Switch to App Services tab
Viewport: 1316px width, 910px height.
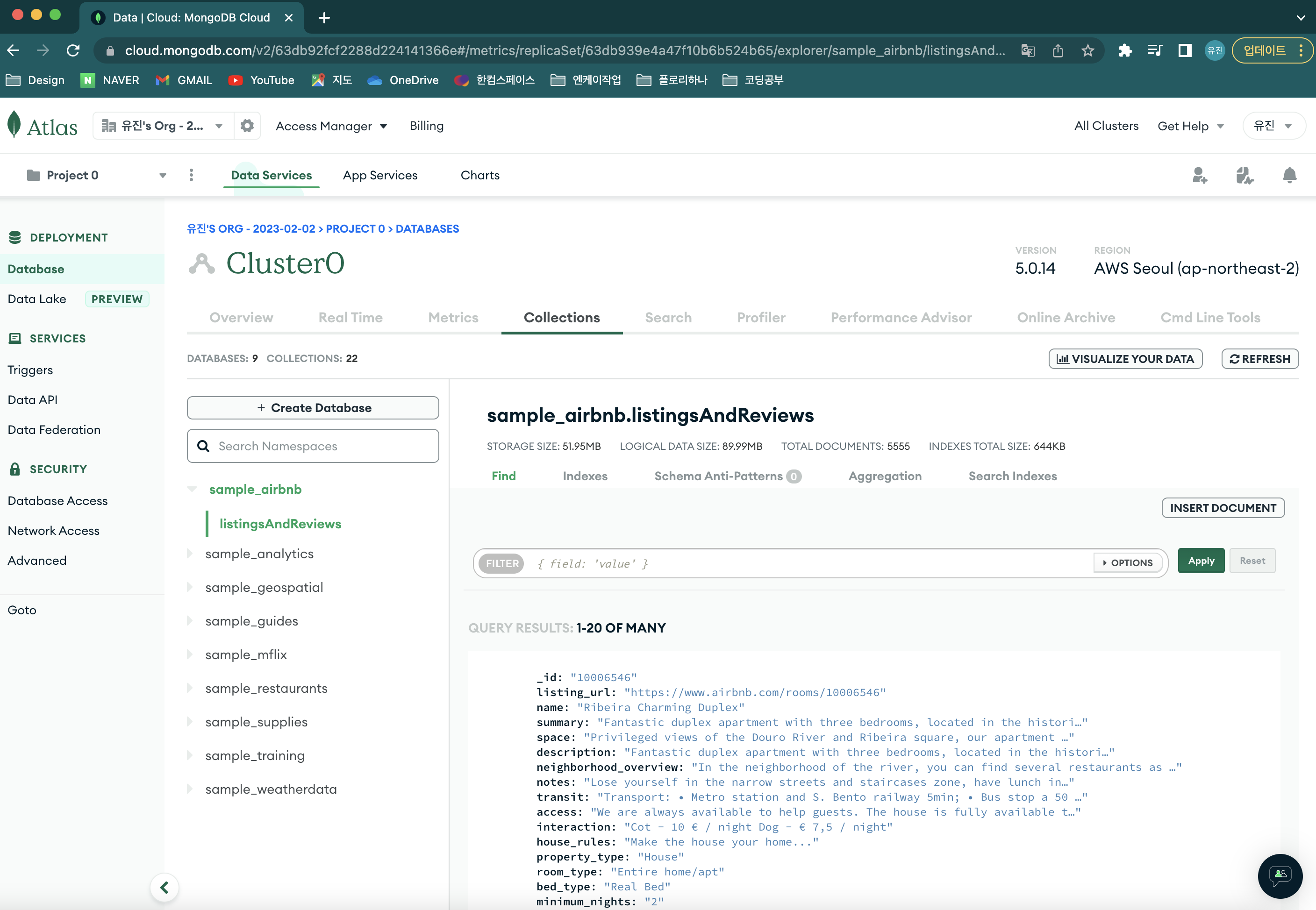click(x=380, y=175)
